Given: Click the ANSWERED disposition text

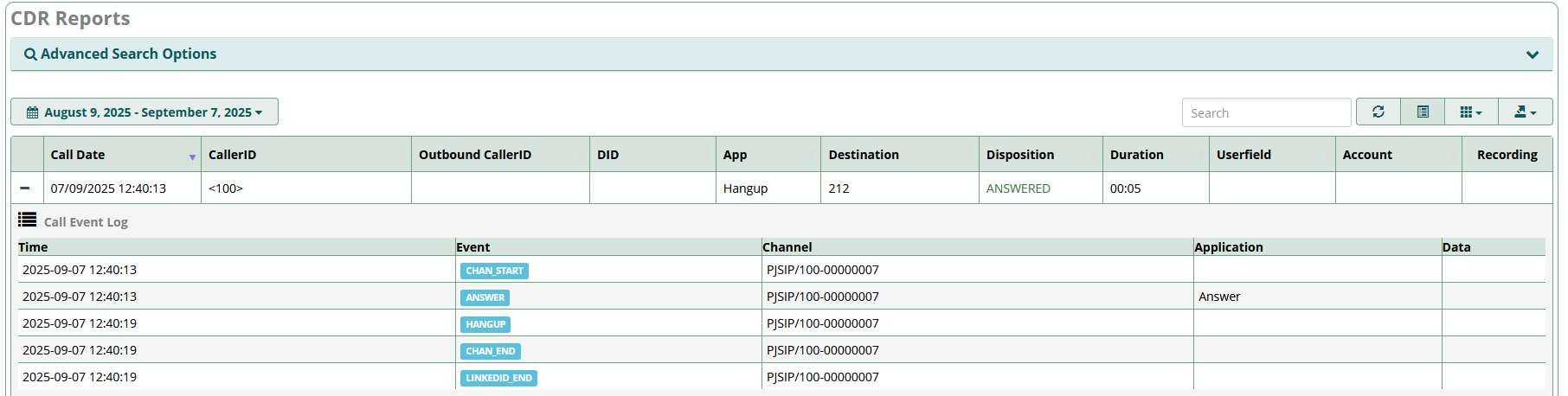Looking at the screenshot, I should coord(1018,188).
